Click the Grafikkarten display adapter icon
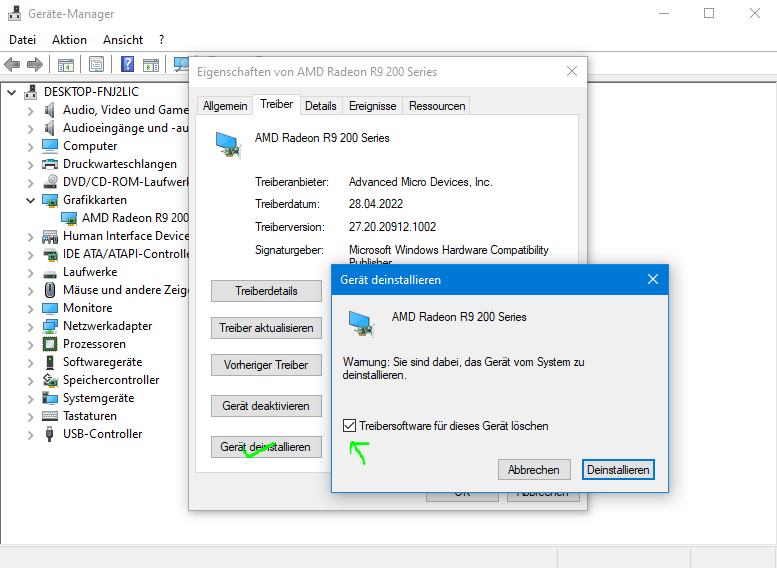This screenshot has height=568, width=777. coord(50,200)
